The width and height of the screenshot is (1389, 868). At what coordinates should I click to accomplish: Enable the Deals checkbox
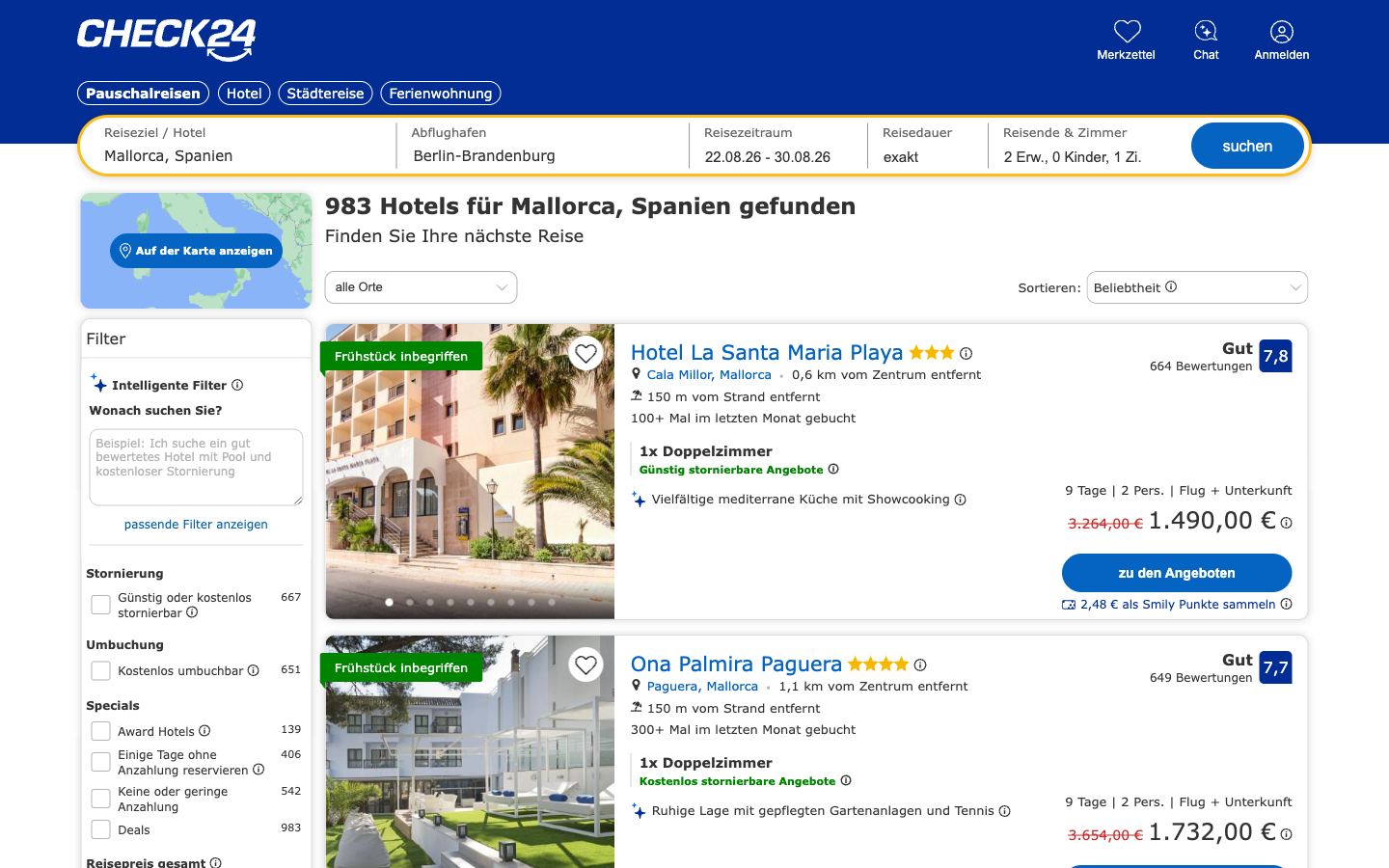click(x=100, y=829)
